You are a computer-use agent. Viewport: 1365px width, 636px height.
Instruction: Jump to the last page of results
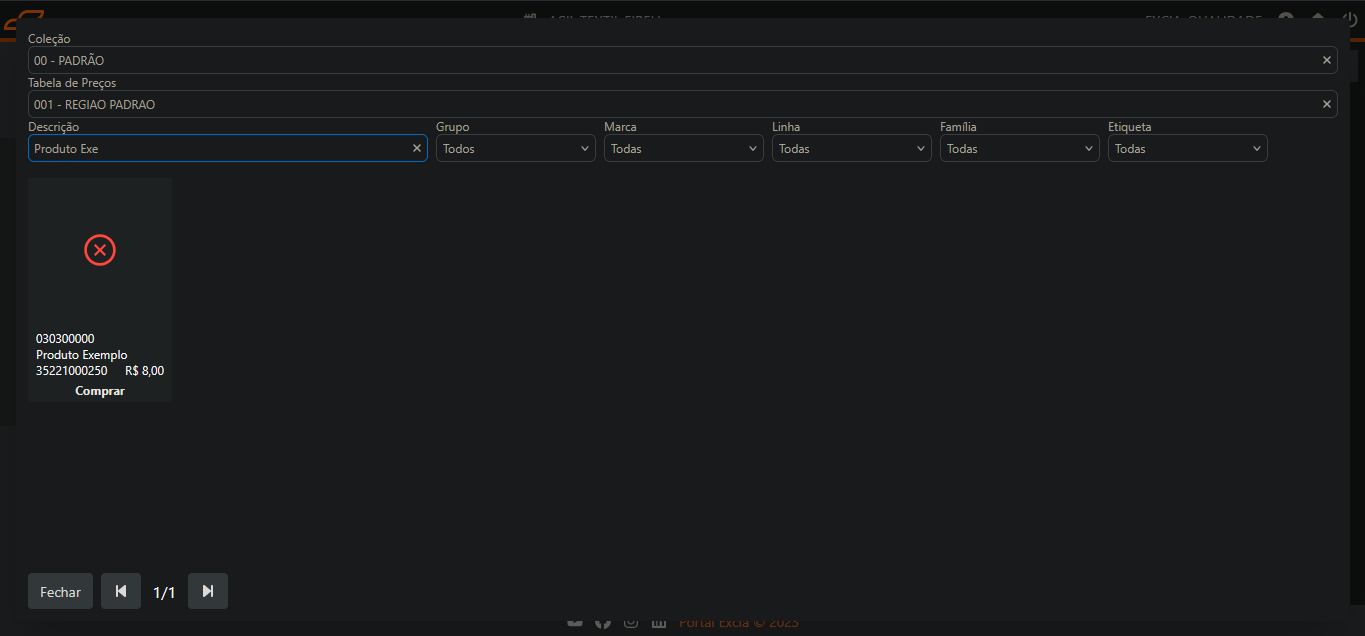click(x=208, y=592)
